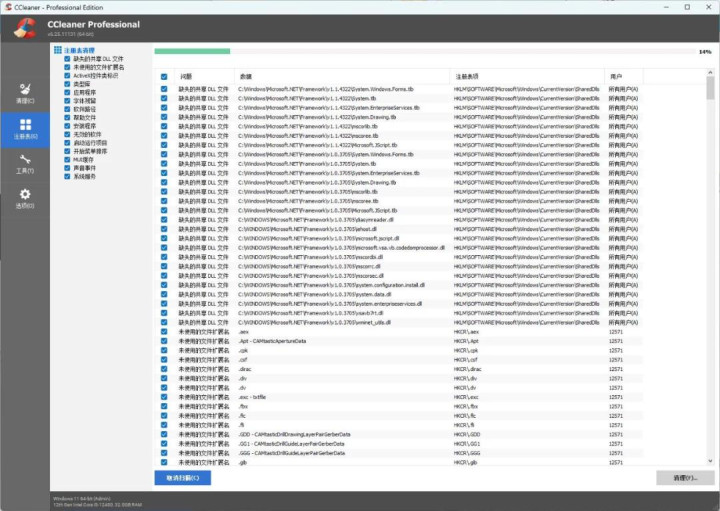Viewport: 720px width, 511px height.
Task: Toggle the ActiveX控件类标识 checkbox
Action: (68, 75)
